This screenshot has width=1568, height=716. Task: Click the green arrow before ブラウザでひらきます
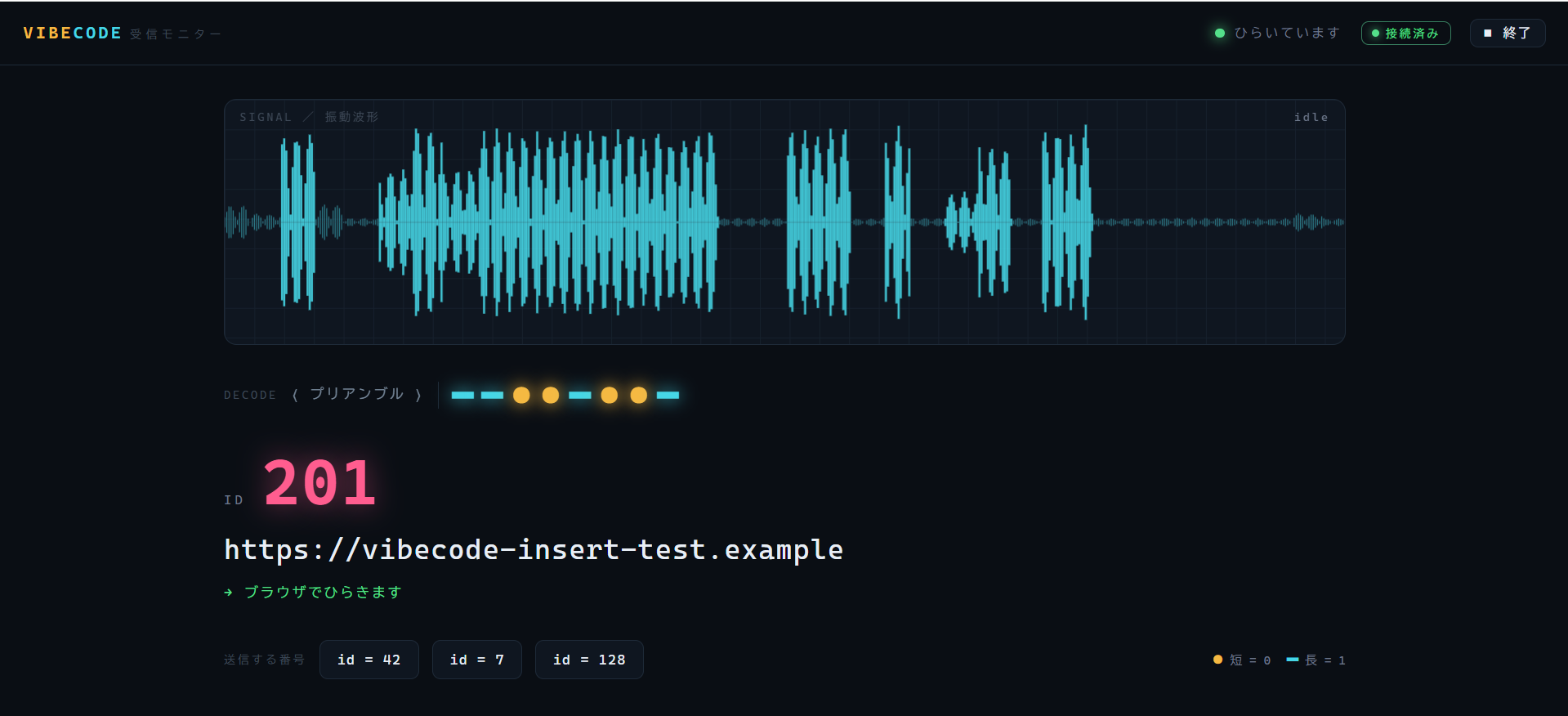[228, 593]
